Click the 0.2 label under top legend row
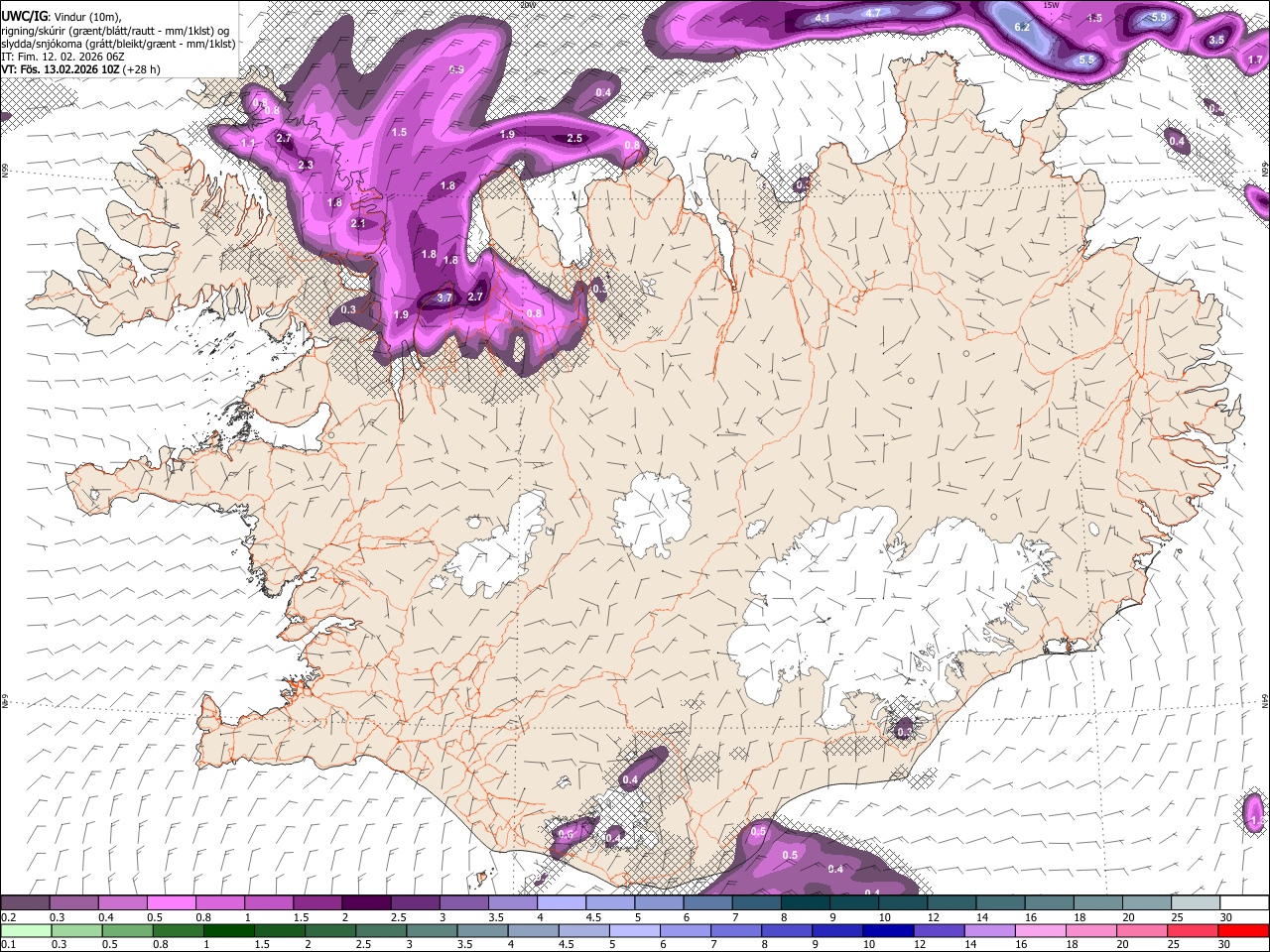 click(7, 917)
